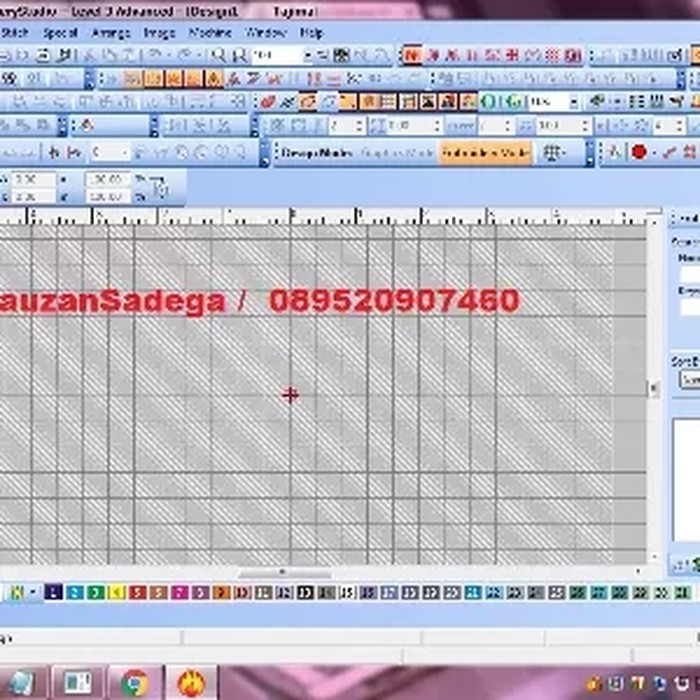Click the red lips-shaped icon in third toolbar
The height and width of the screenshot is (700, 700).
coord(268,102)
